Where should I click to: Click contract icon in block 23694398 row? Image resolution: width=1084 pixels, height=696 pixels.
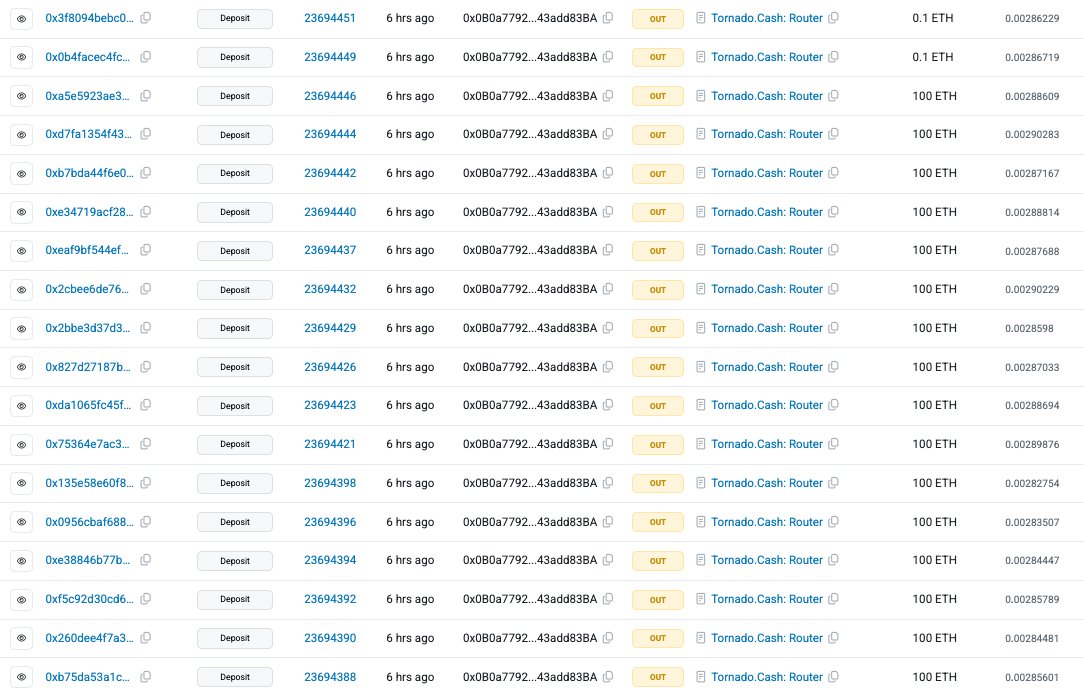pyautogui.click(x=701, y=483)
